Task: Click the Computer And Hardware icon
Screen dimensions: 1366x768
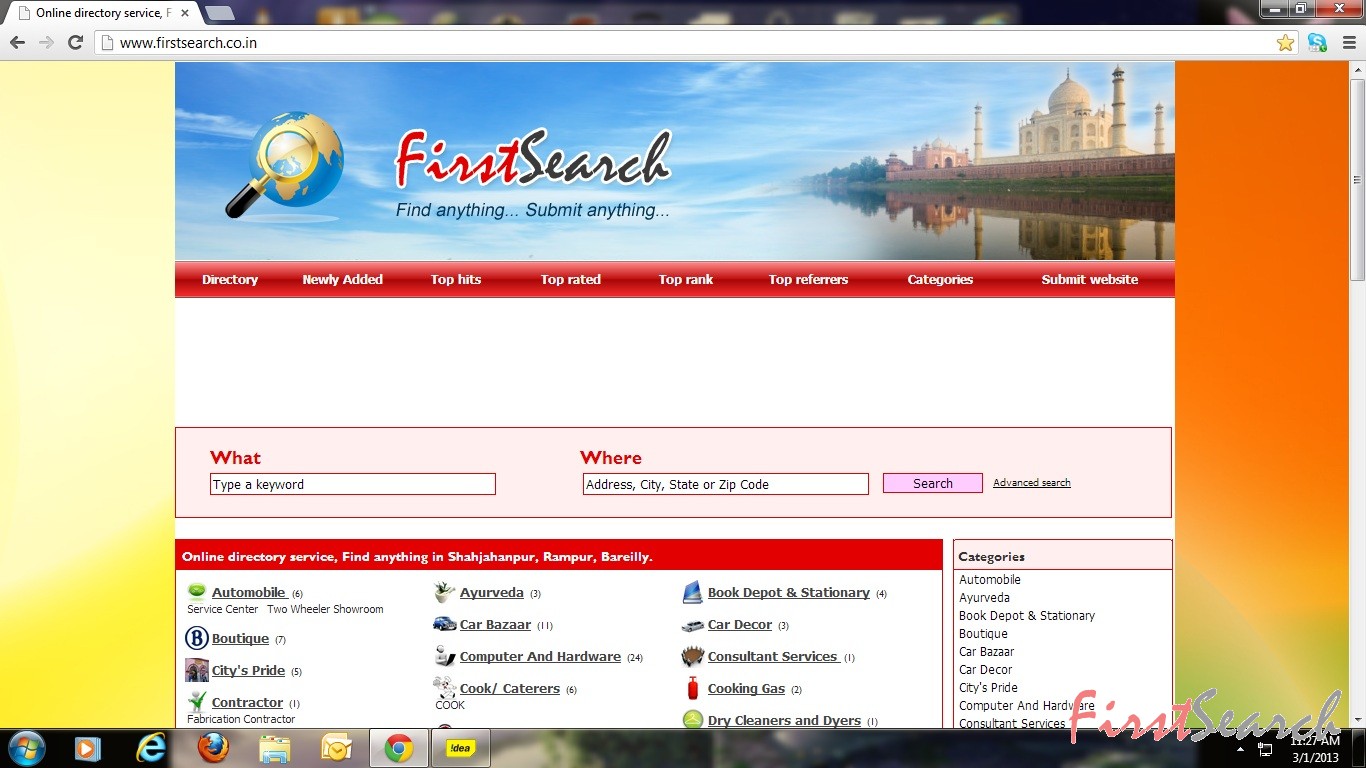Action: click(445, 656)
